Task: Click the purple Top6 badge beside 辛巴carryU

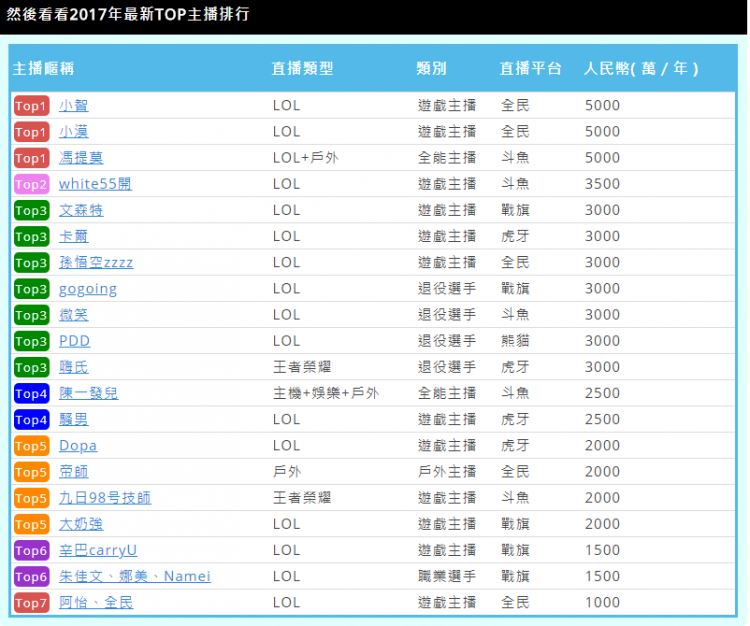Action: [x=31, y=551]
